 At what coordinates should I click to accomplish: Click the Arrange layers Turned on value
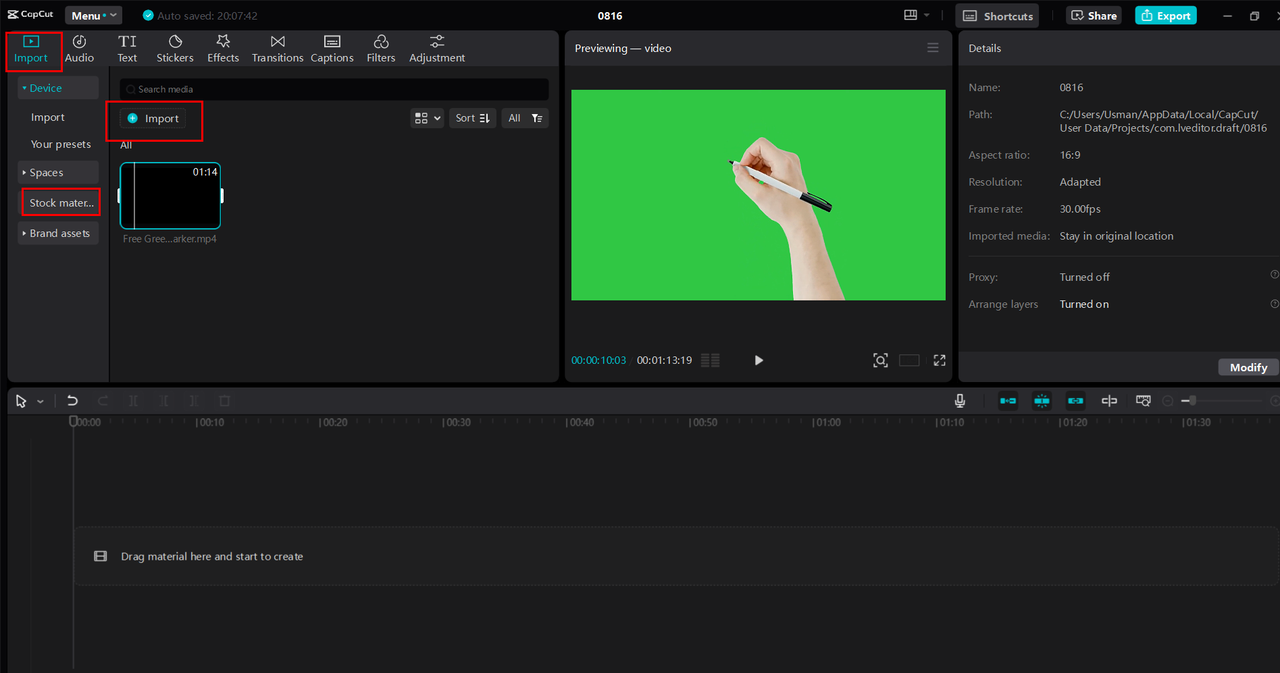1084,304
